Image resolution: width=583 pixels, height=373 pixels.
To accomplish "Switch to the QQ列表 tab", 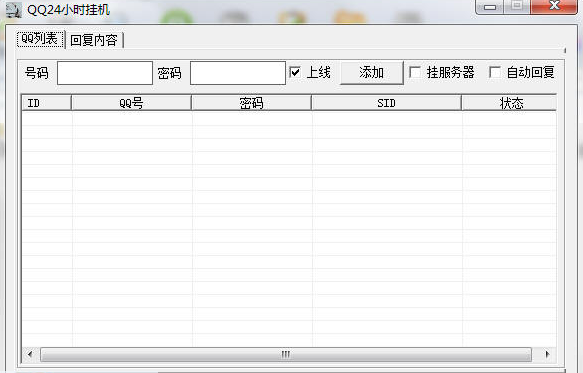I will (x=40, y=39).
